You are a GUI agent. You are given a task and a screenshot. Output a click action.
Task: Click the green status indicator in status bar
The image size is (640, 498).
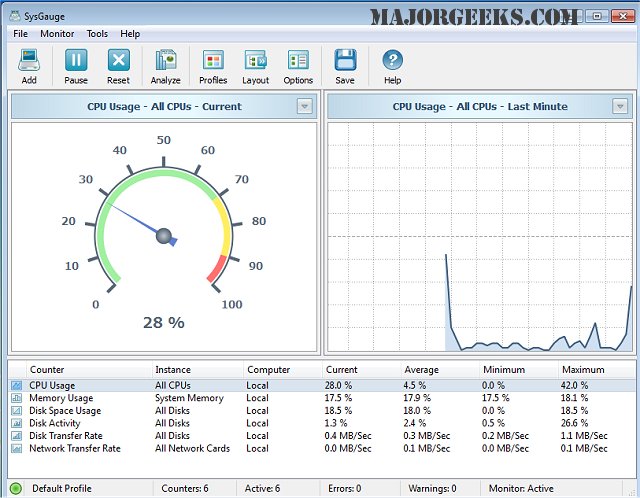(x=16, y=488)
